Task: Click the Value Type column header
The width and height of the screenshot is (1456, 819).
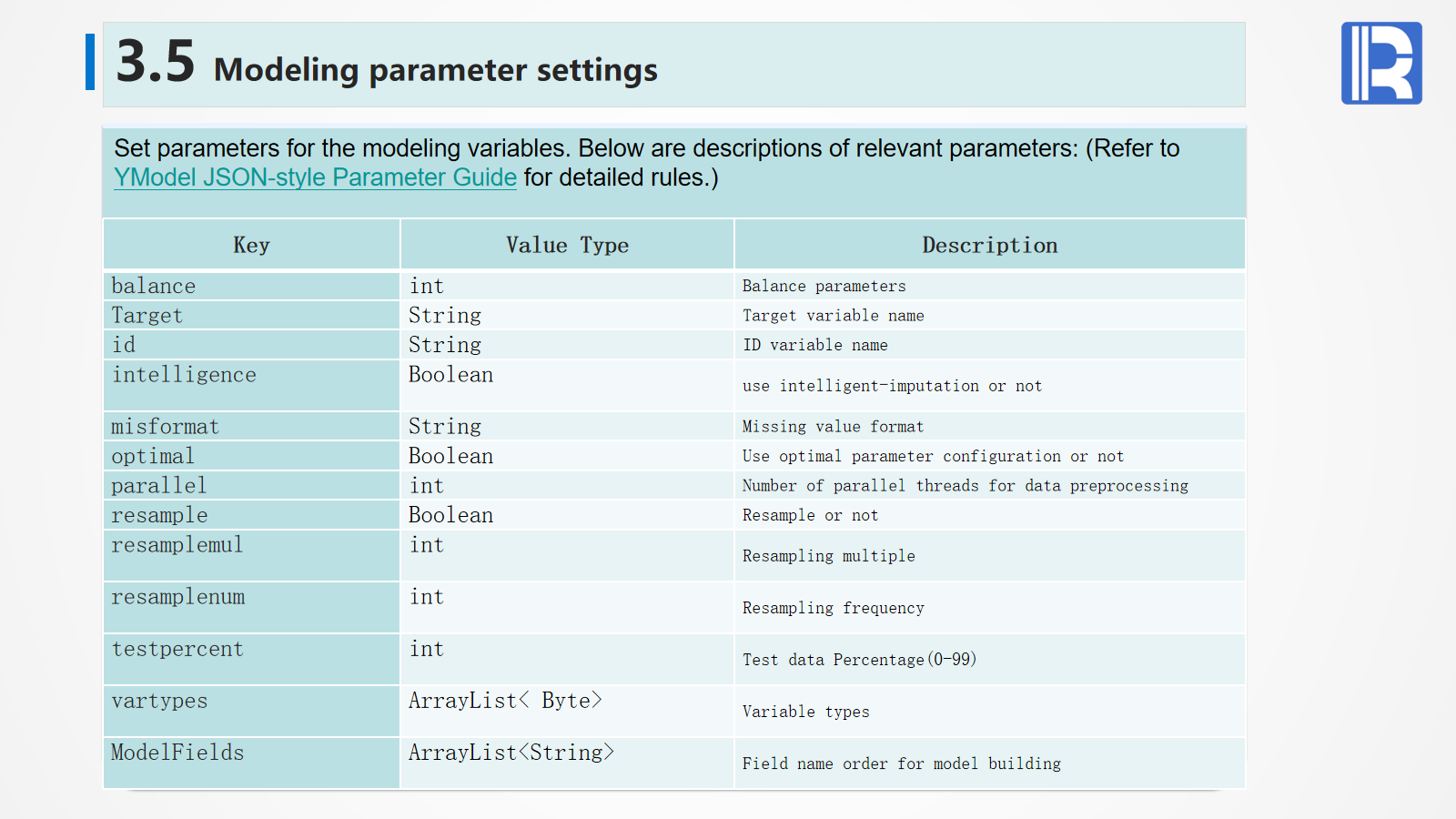Action: coord(567,245)
